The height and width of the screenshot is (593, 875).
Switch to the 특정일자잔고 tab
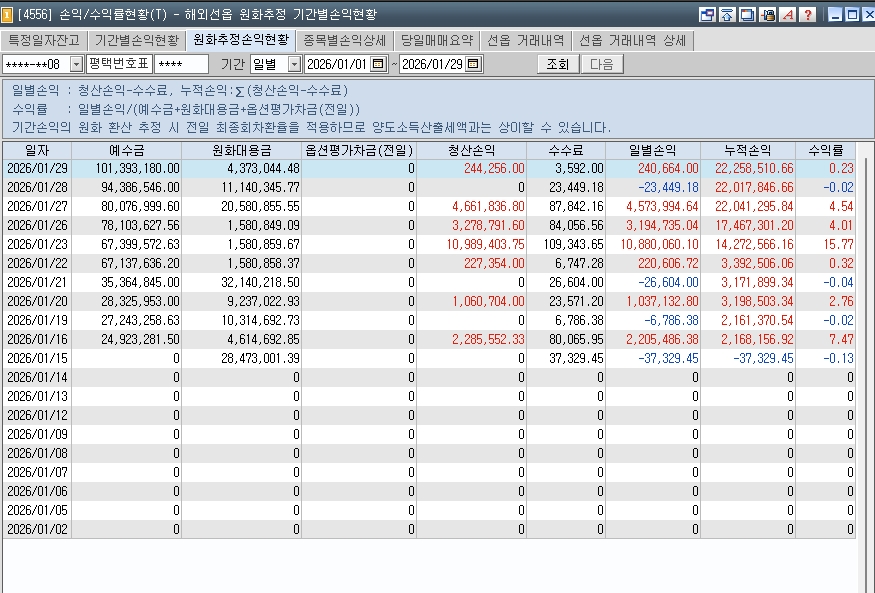point(44,41)
